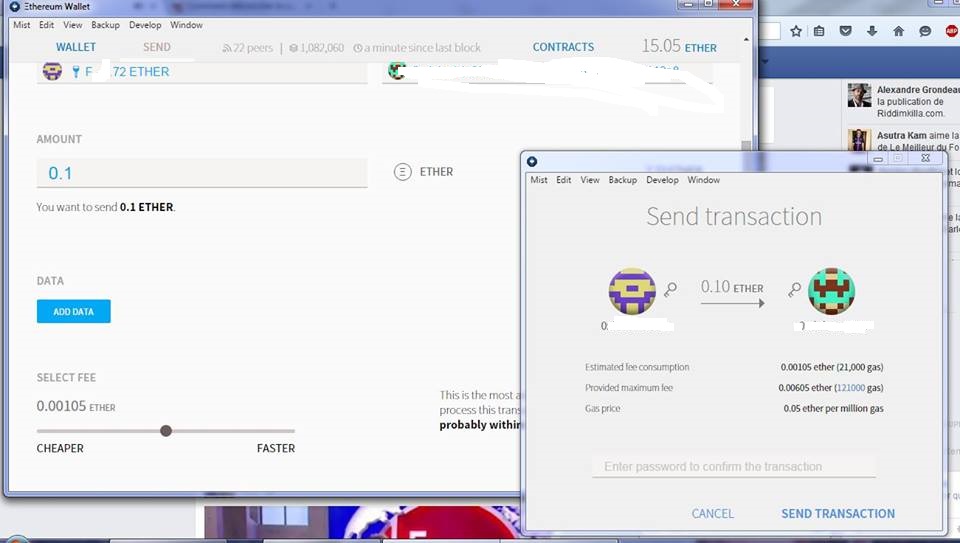Open View menu in main Ethereum Wallet window
The width and height of the screenshot is (960, 543).
(x=72, y=25)
